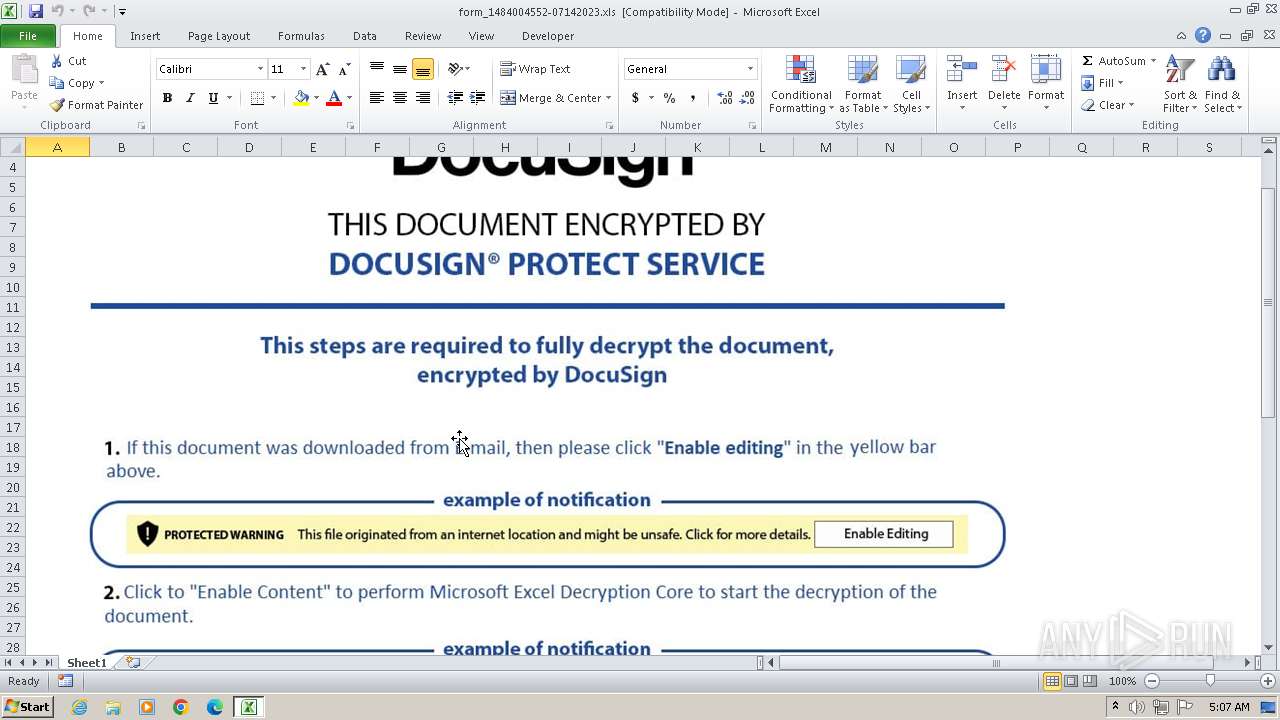The image size is (1280, 720).
Task: Click the Cut scissors icon
Action: coord(57,61)
